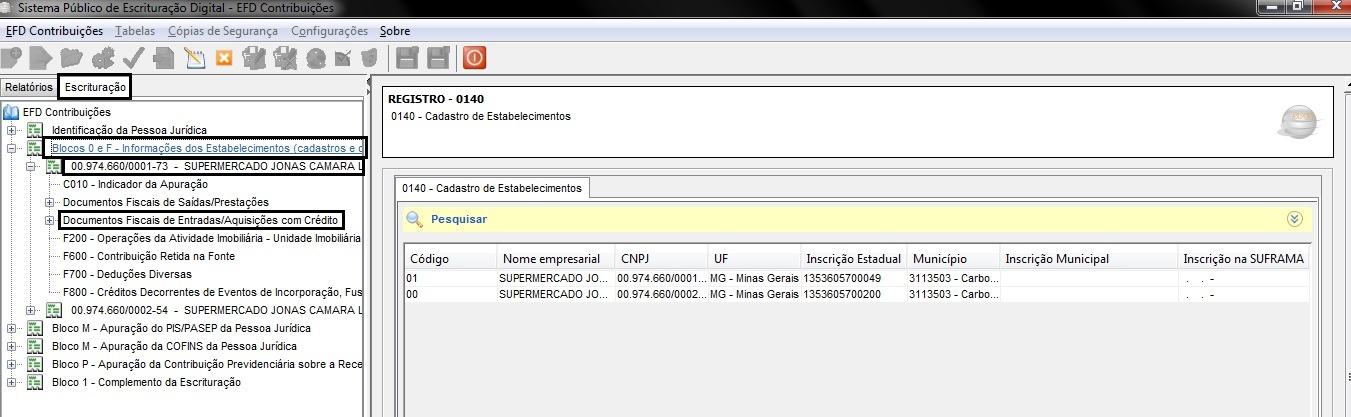Click the gears toolbar icon

[102, 57]
